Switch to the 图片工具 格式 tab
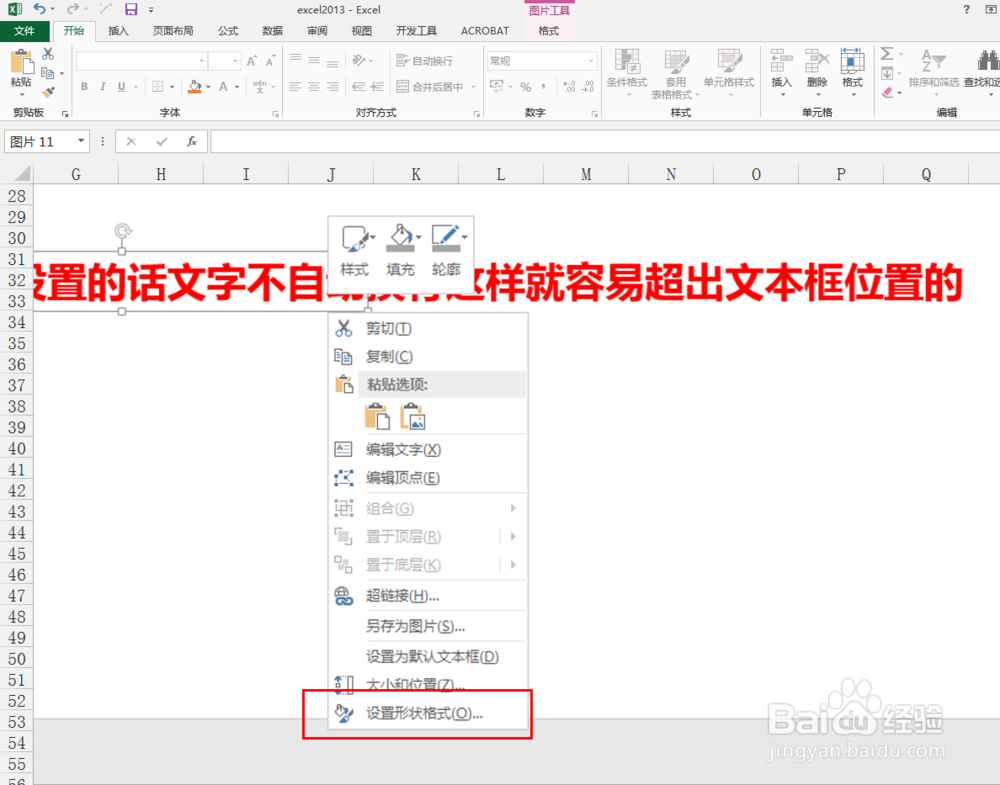Screen dimensions: 1000x785 click(x=548, y=31)
